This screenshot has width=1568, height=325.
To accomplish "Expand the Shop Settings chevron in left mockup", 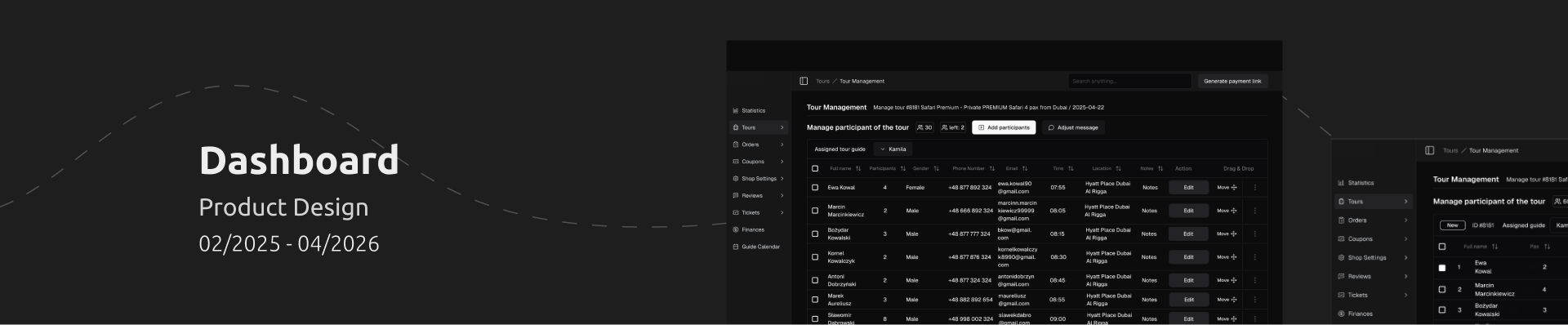I will (x=782, y=179).
